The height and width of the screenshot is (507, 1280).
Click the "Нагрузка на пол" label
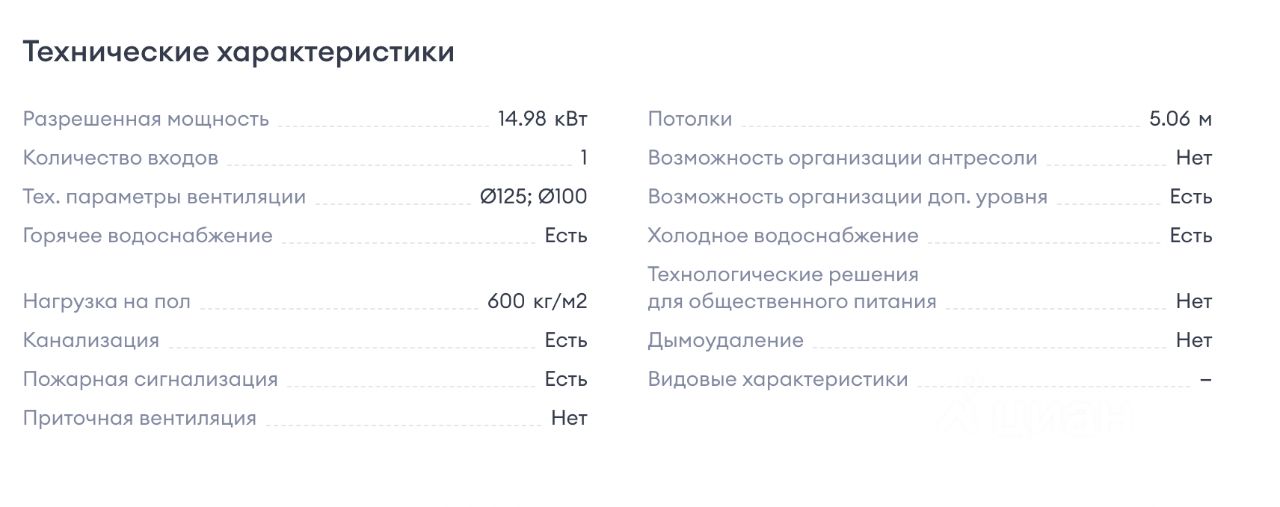[106, 301]
